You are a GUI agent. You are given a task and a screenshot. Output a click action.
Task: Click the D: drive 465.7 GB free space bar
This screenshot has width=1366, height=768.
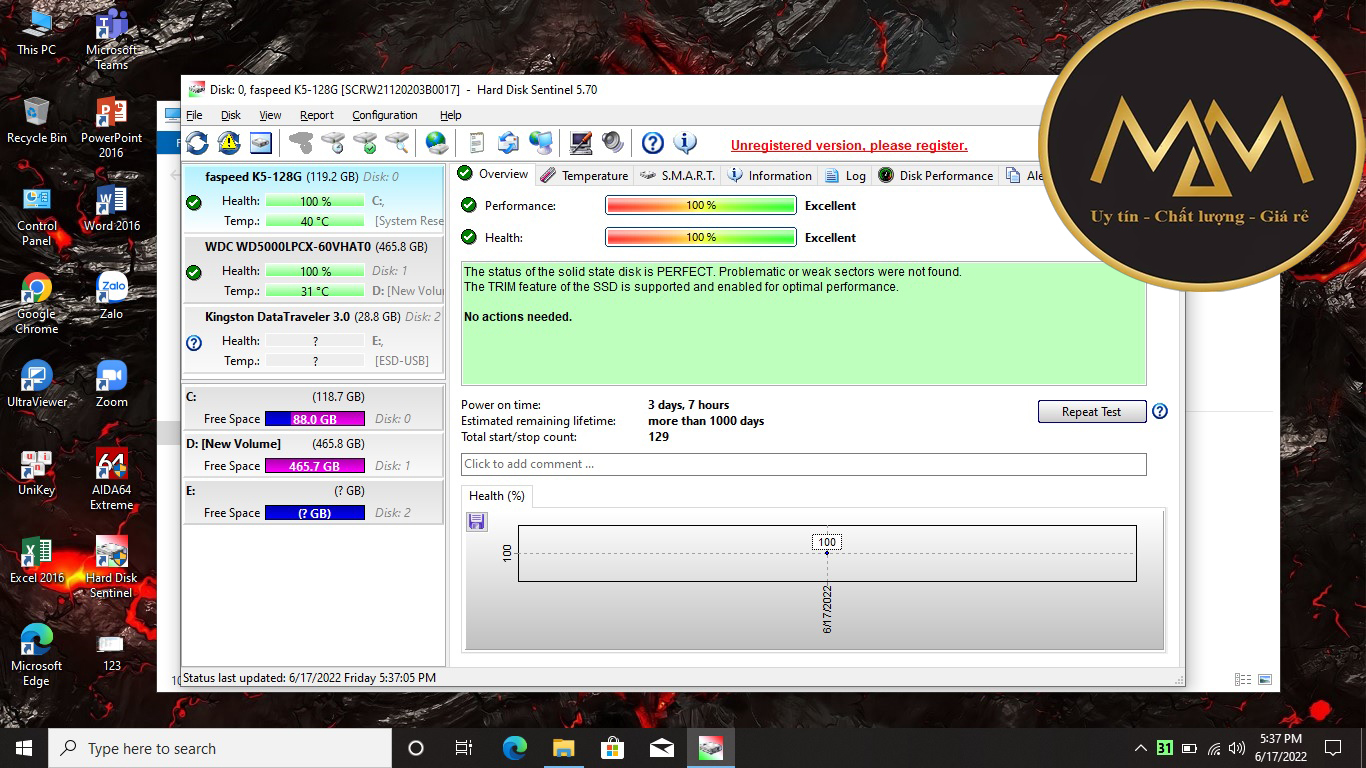click(x=314, y=466)
